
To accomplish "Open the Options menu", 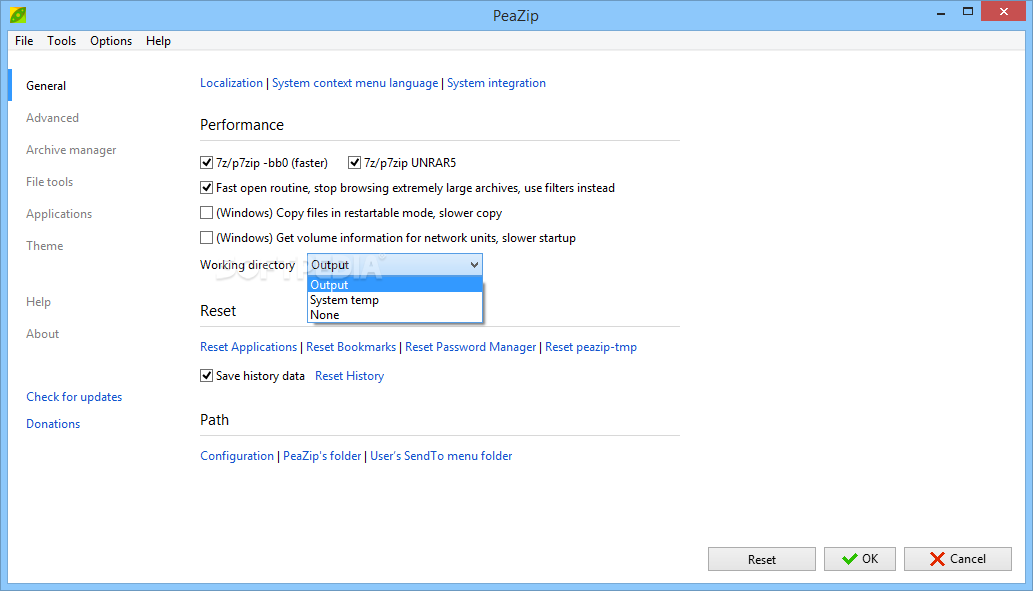I will point(111,41).
